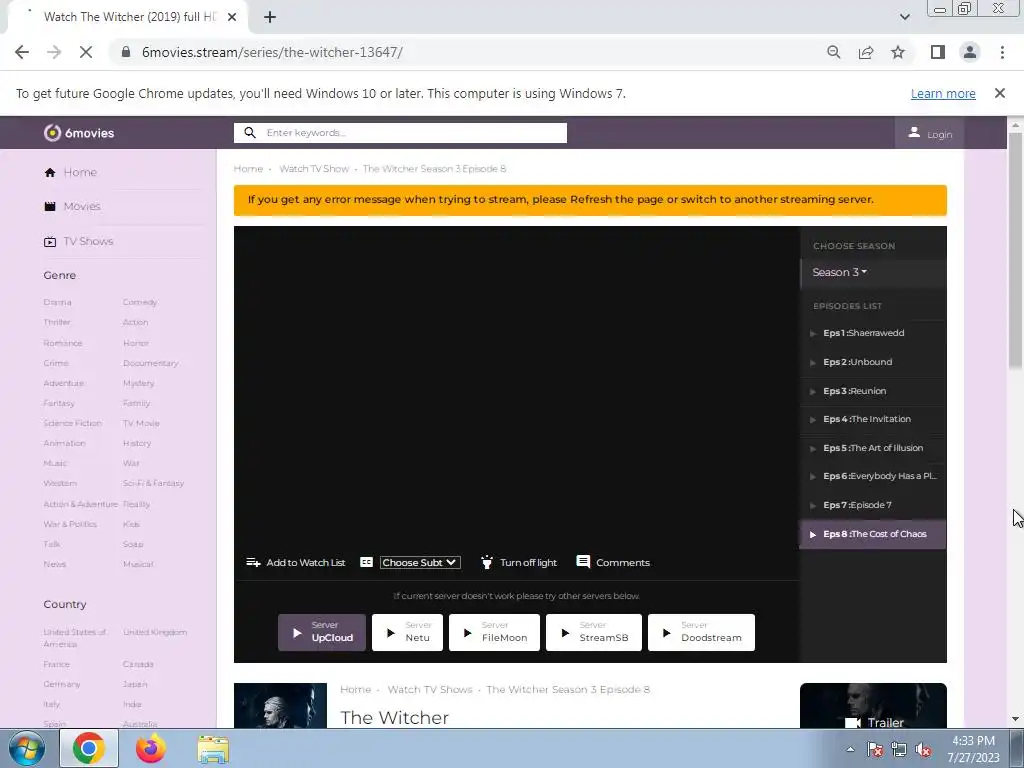Open the Canada country link
This screenshot has width=1024, height=768.
(x=138, y=664)
